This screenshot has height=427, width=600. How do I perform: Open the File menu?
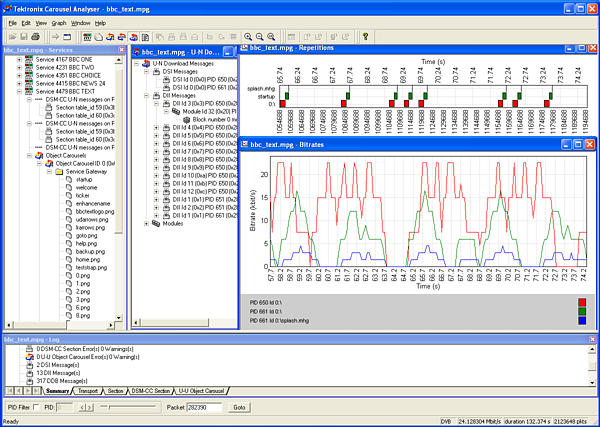coord(13,23)
